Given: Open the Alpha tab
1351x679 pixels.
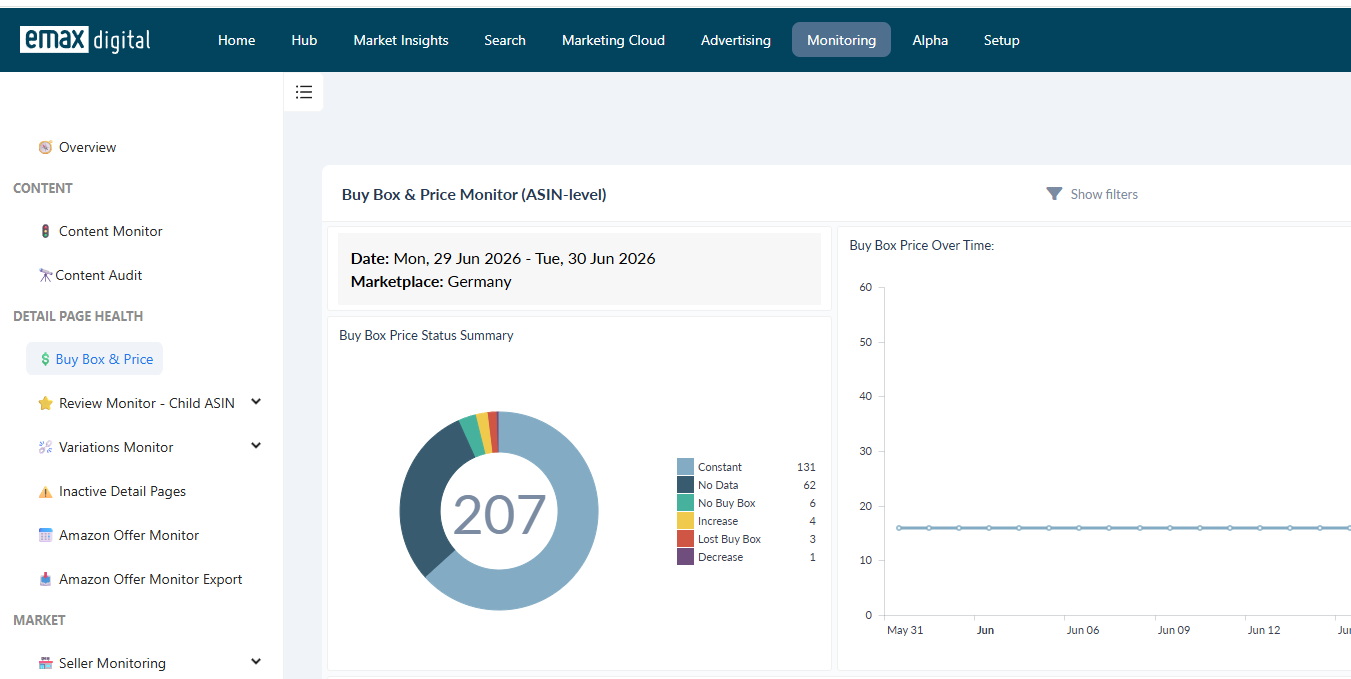Looking at the screenshot, I should click(930, 40).
